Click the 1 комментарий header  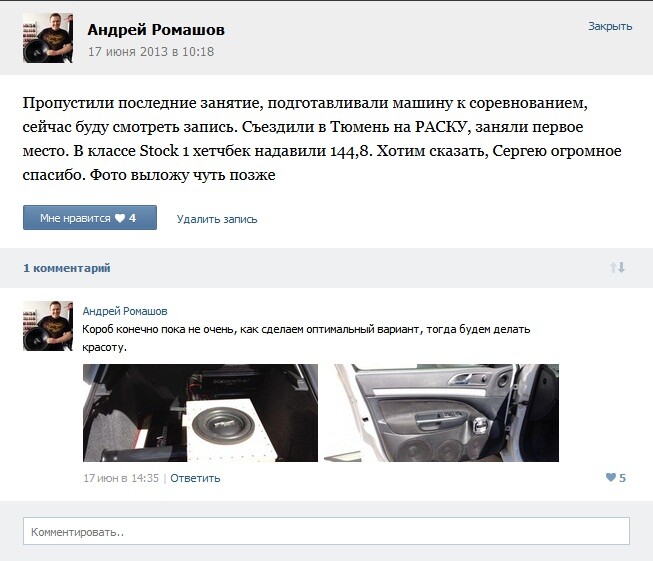click(67, 268)
